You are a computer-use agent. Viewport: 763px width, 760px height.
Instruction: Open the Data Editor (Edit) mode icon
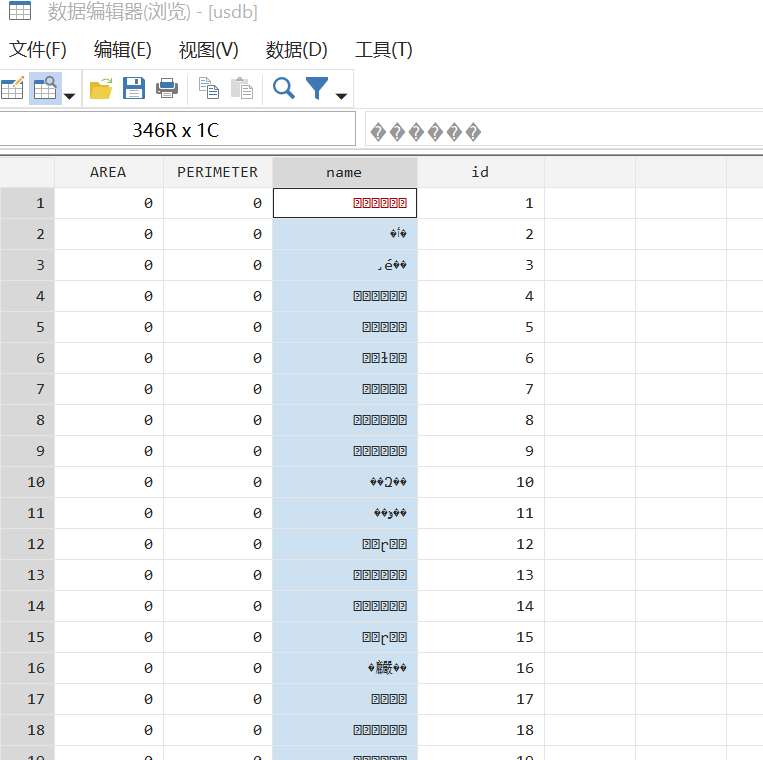(13, 89)
